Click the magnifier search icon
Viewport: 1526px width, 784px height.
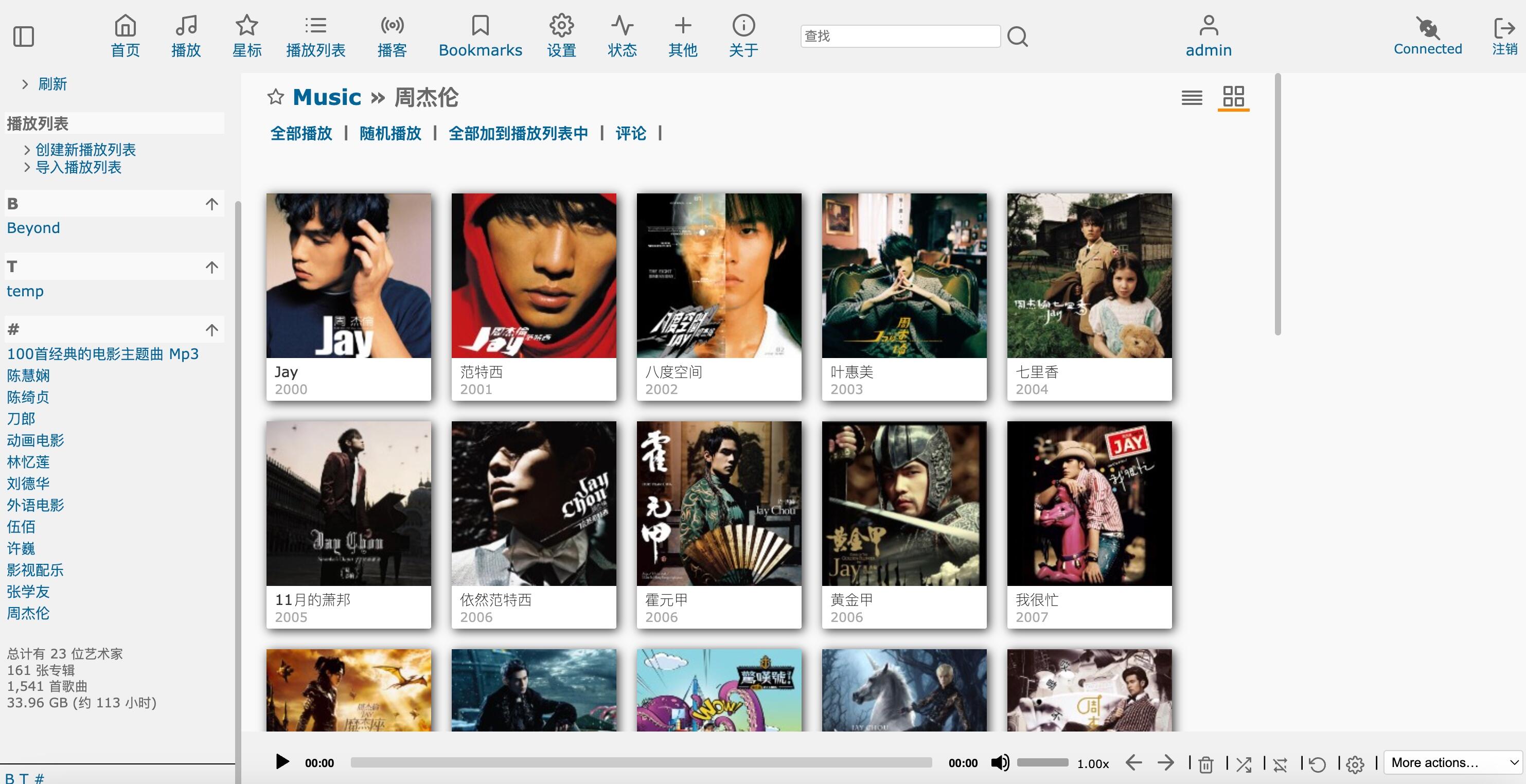(x=1017, y=36)
